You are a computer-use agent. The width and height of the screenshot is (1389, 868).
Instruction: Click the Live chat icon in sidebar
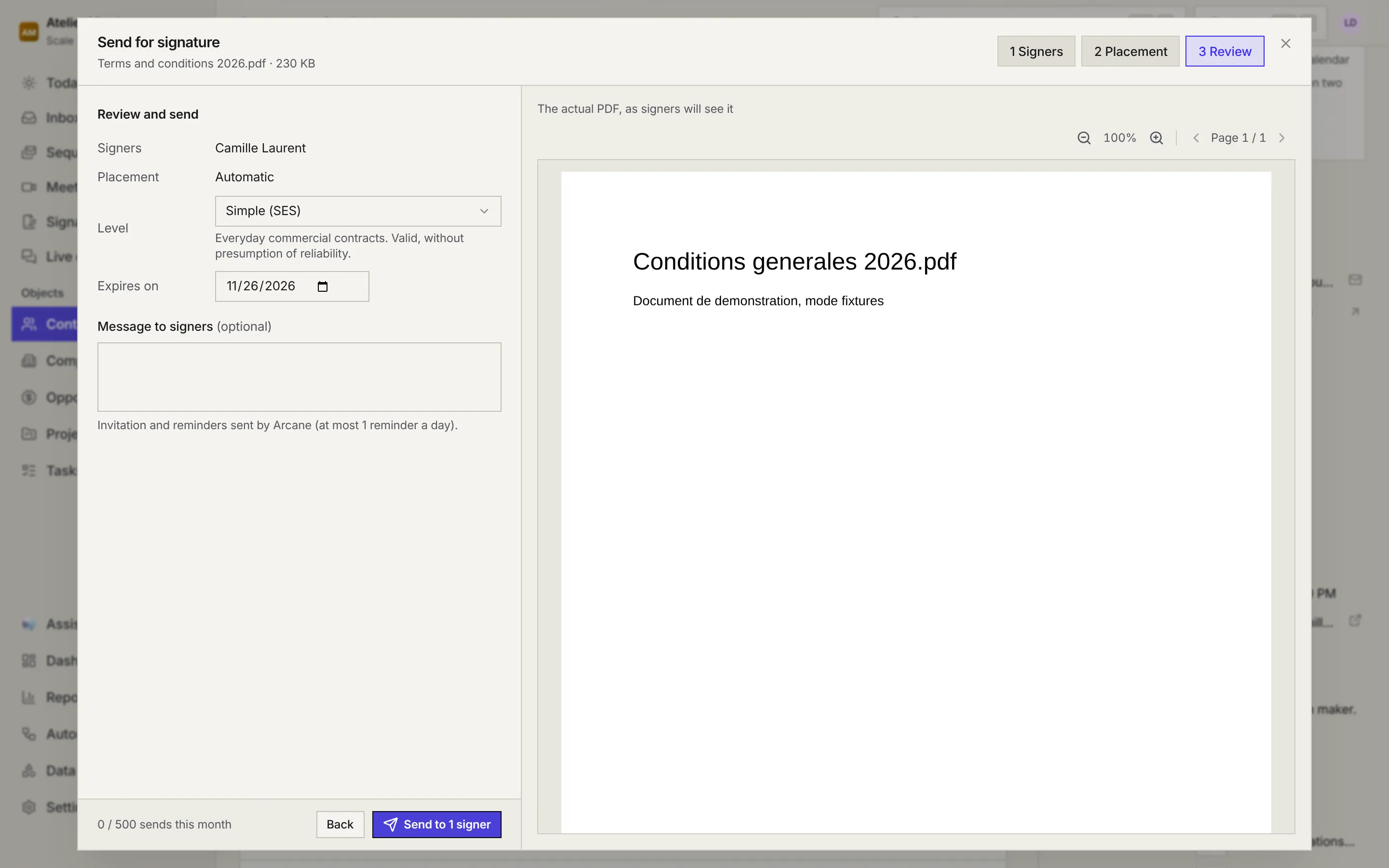coord(29,256)
